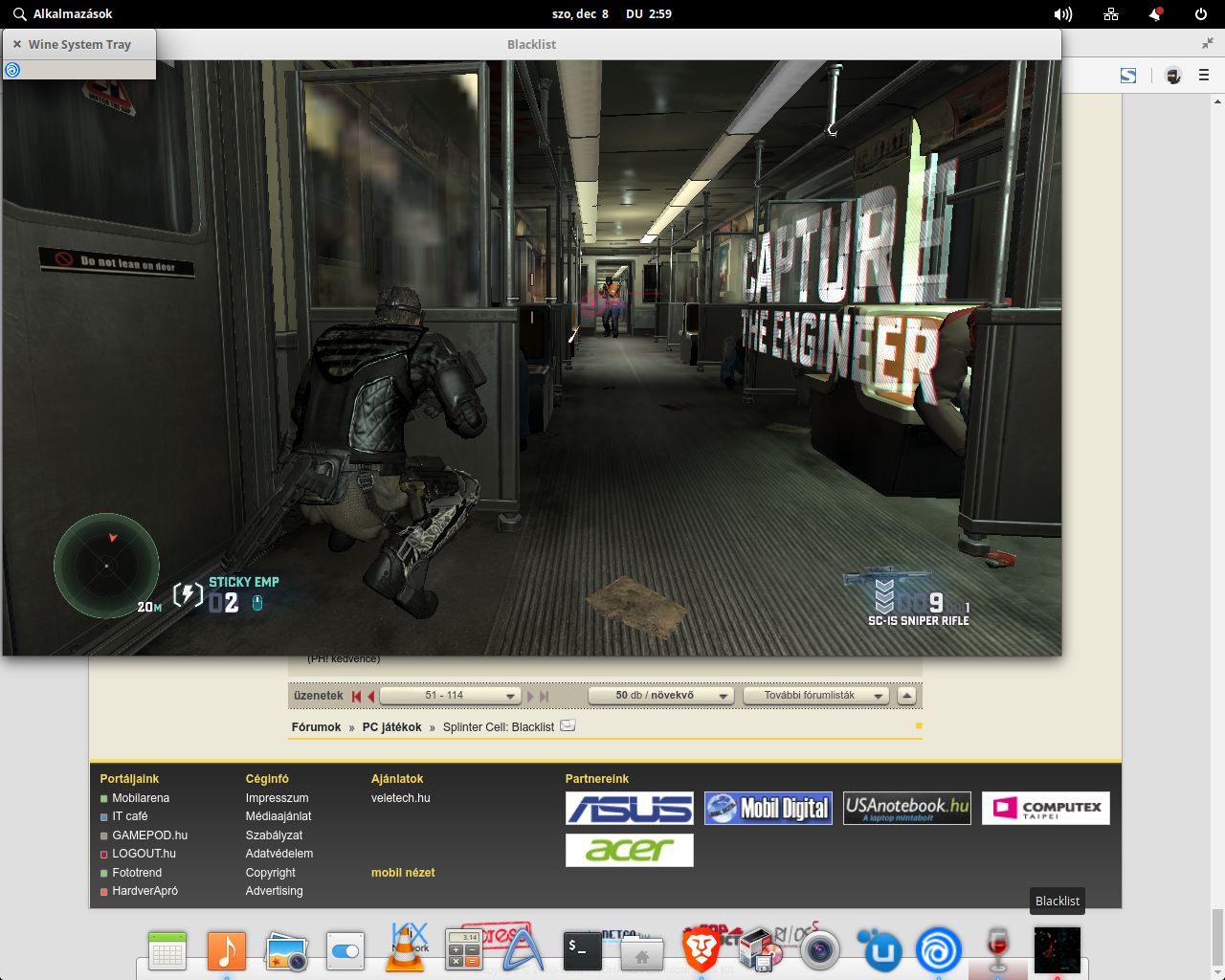1225x980 pixels.
Task: Open the power session menu in top panel
Action: (x=1201, y=14)
